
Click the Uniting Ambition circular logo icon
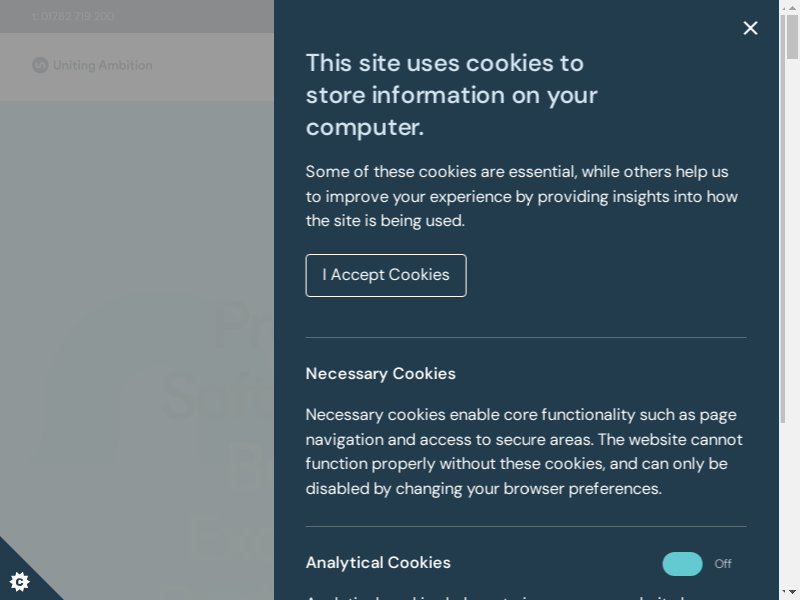click(40, 65)
